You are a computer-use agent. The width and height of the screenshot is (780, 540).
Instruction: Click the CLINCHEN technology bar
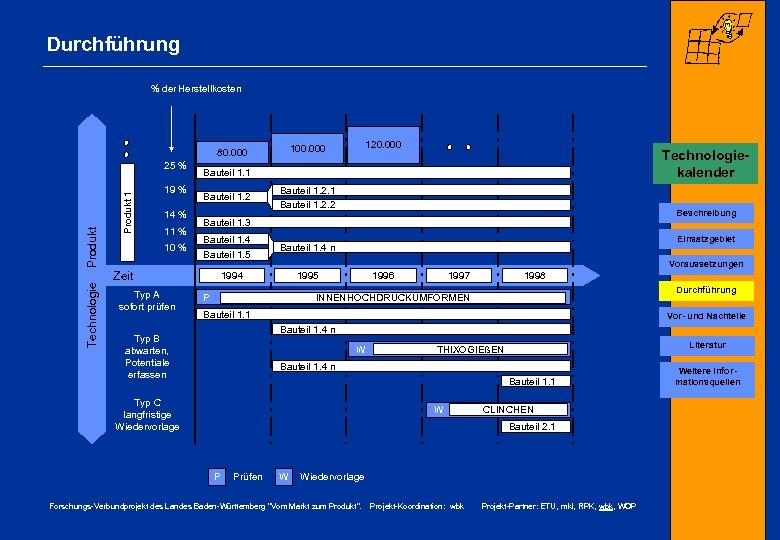[508, 409]
